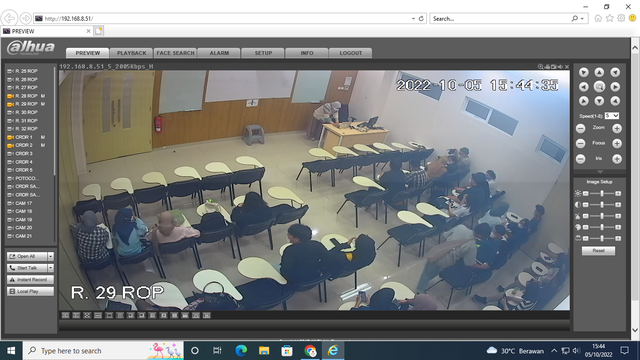Screen dimensions: 640x360
Task: Click the Zoom minus button
Action: tap(580, 129)
